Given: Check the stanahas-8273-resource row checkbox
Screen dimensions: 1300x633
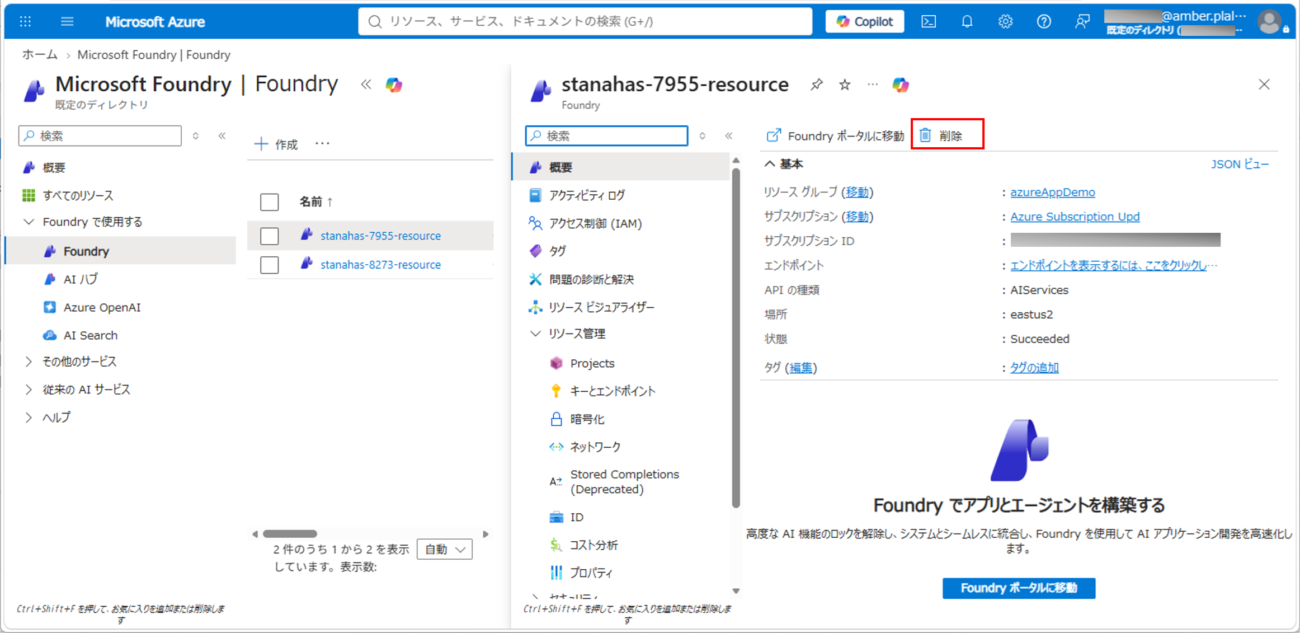Looking at the screenshot, I should click(269, 265).
